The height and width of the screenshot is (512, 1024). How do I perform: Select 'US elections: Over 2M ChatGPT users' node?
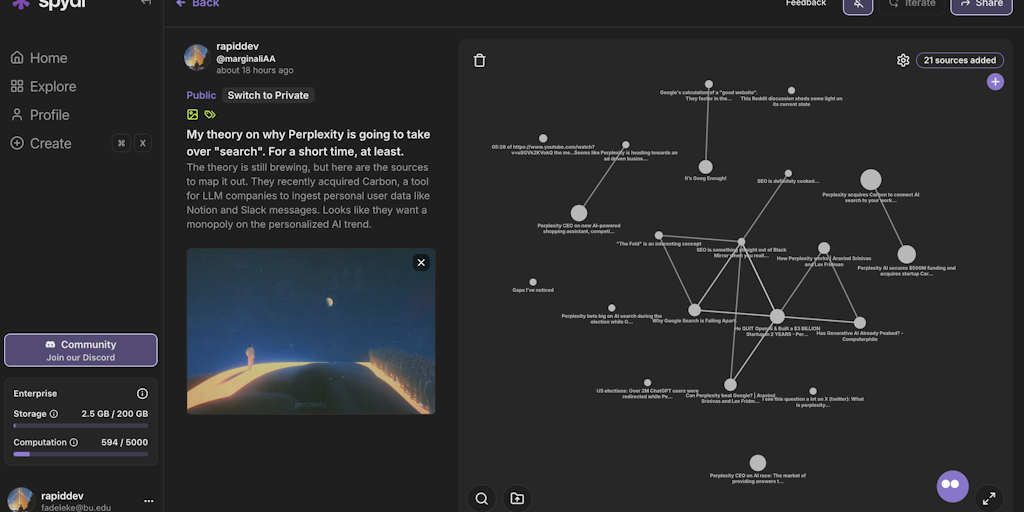point(647,383)
